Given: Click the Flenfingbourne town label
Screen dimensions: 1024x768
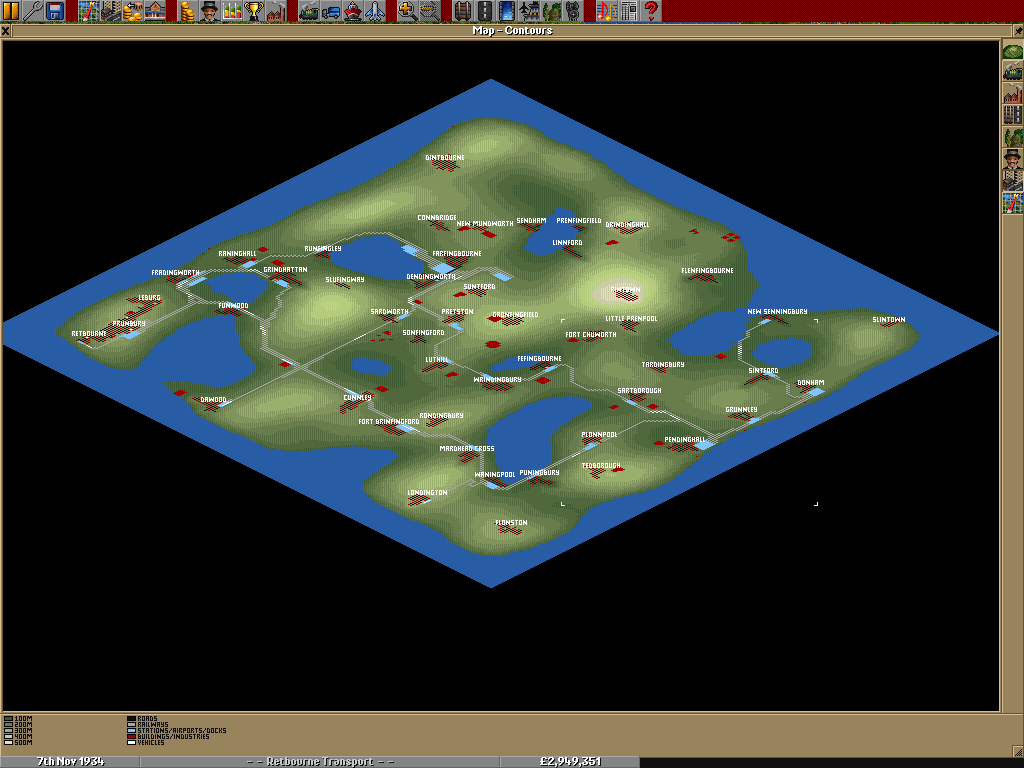Looking at the screenshot, I should click(707, 270).
